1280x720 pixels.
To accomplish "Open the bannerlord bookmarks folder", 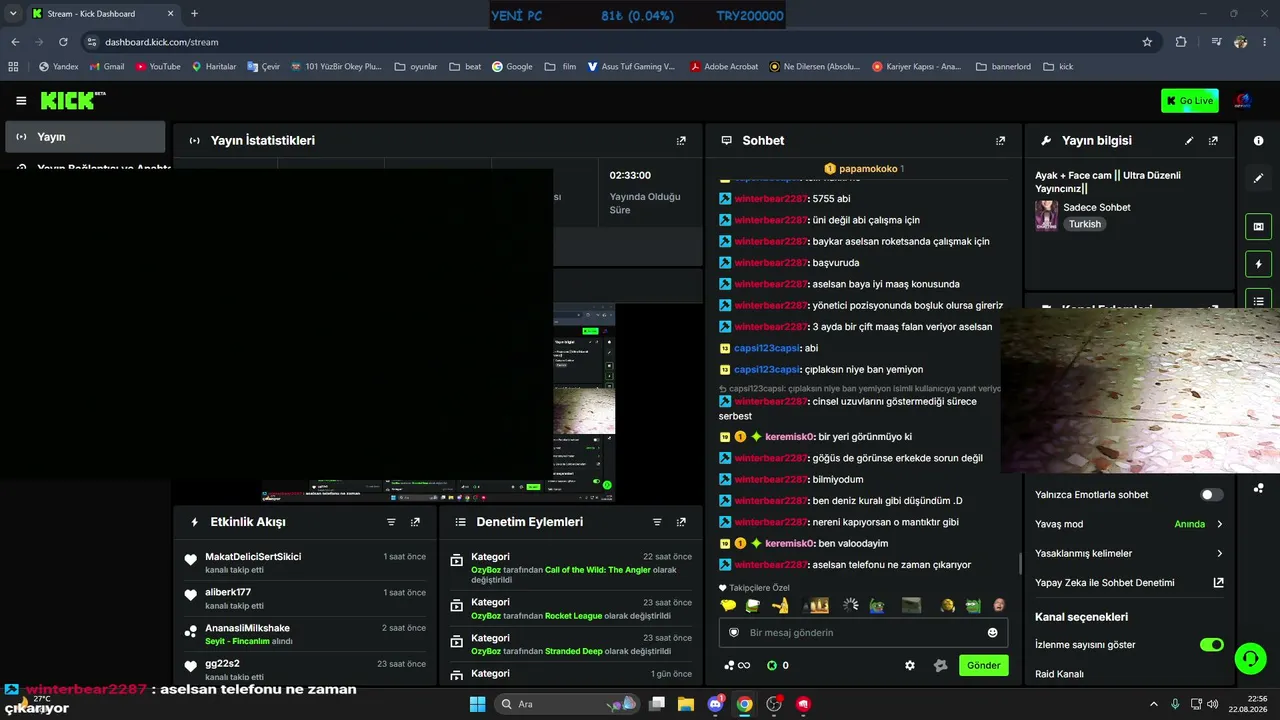I will pos(1003,67).
